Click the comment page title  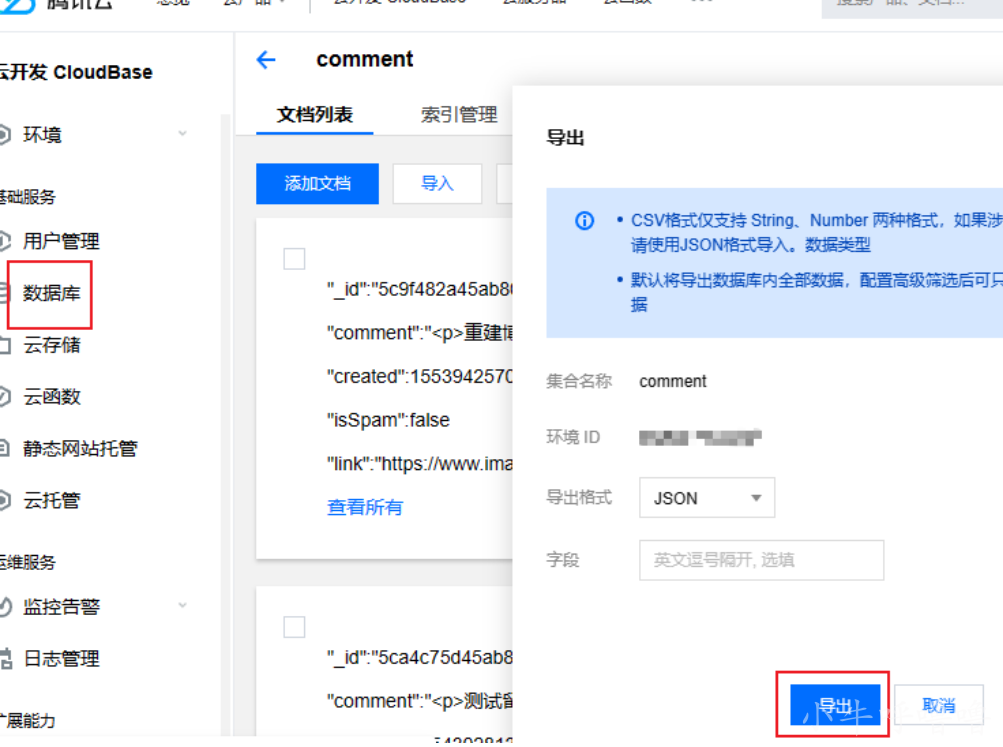[x=365, y=59]
